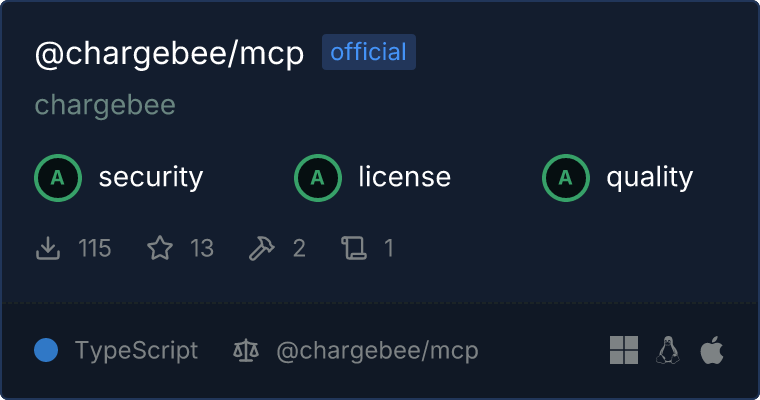
Task: Click the Linux penguin icon
Action: pyautogui.click(x=668, y=350)
